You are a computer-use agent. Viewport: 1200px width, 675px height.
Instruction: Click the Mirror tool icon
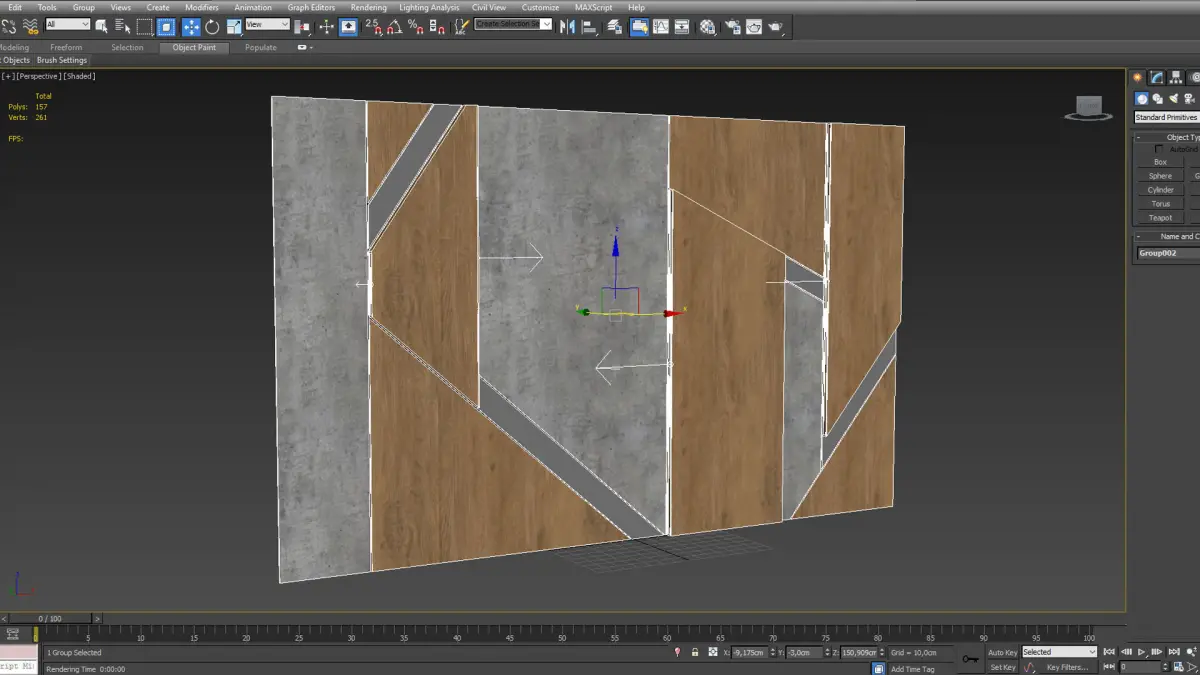(567, 26)
